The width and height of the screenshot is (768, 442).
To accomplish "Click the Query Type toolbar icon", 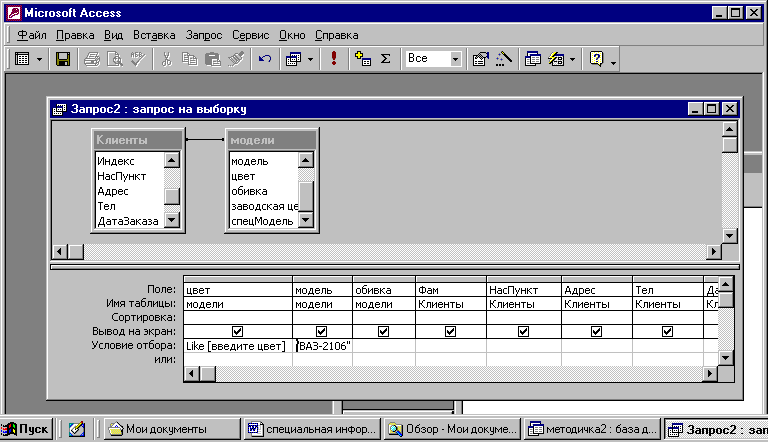I will point(293,59).
